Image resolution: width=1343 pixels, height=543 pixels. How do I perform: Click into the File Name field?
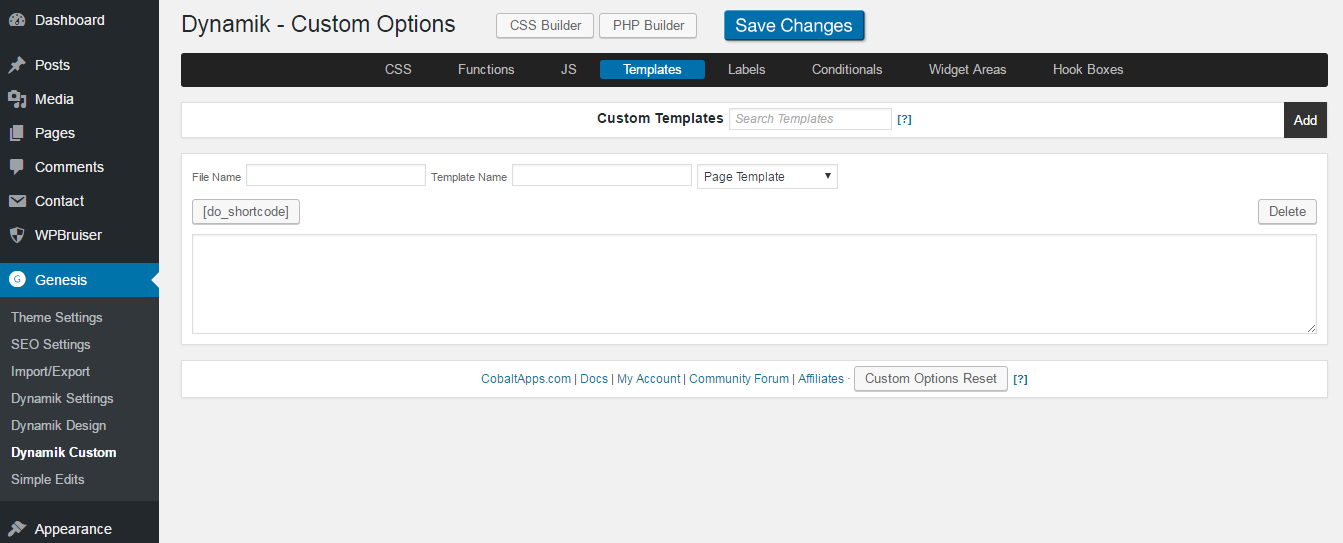tap(336, 175)
